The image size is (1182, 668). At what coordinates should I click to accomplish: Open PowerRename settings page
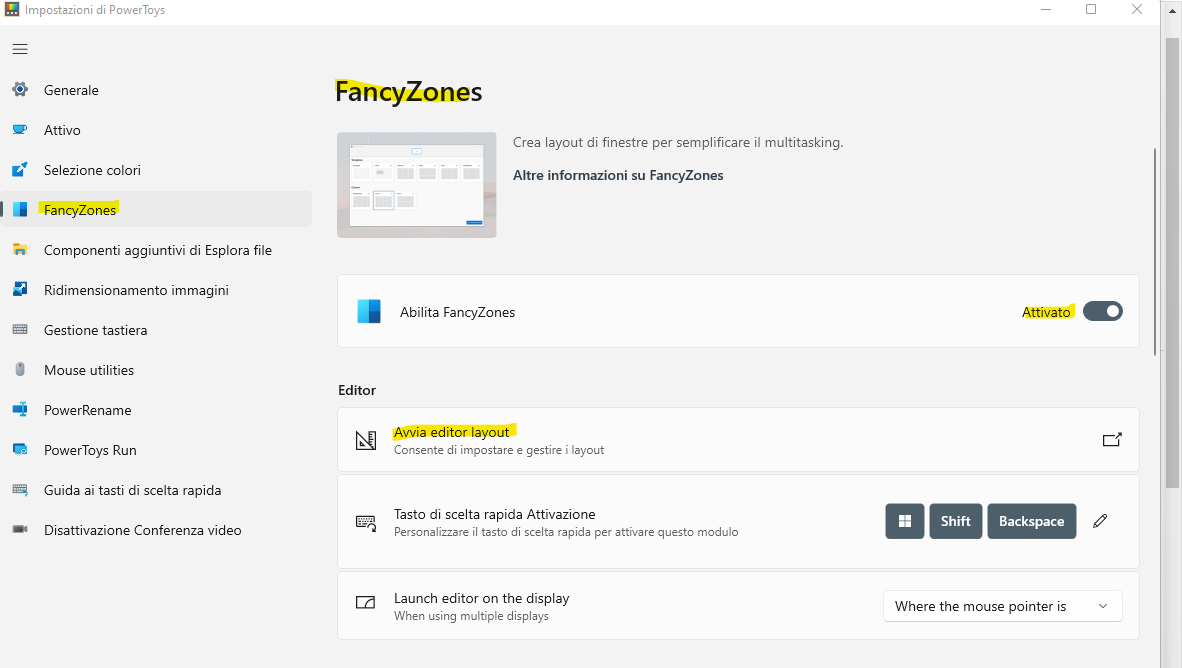tap(87, 410)
